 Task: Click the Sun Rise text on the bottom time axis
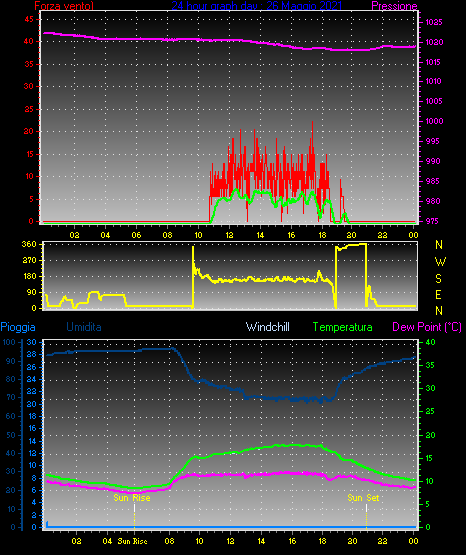[x=132, y=541]
